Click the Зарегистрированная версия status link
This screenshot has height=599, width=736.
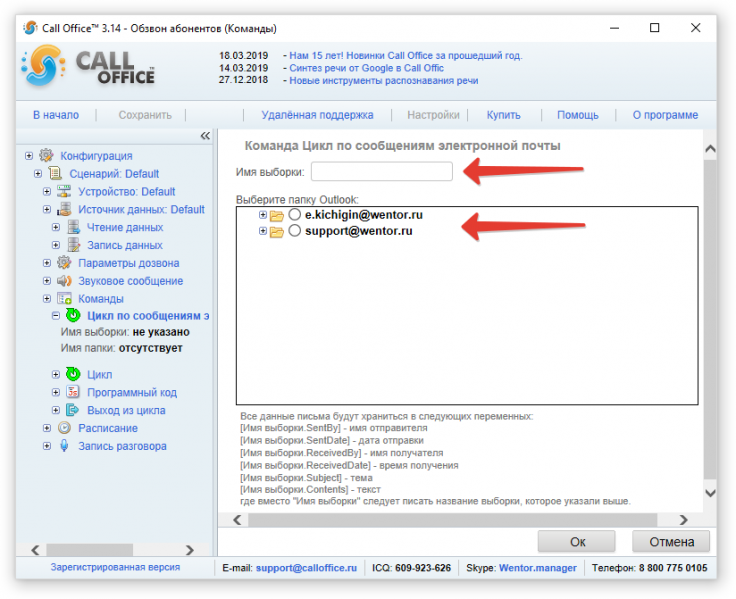tap(115, 567)
